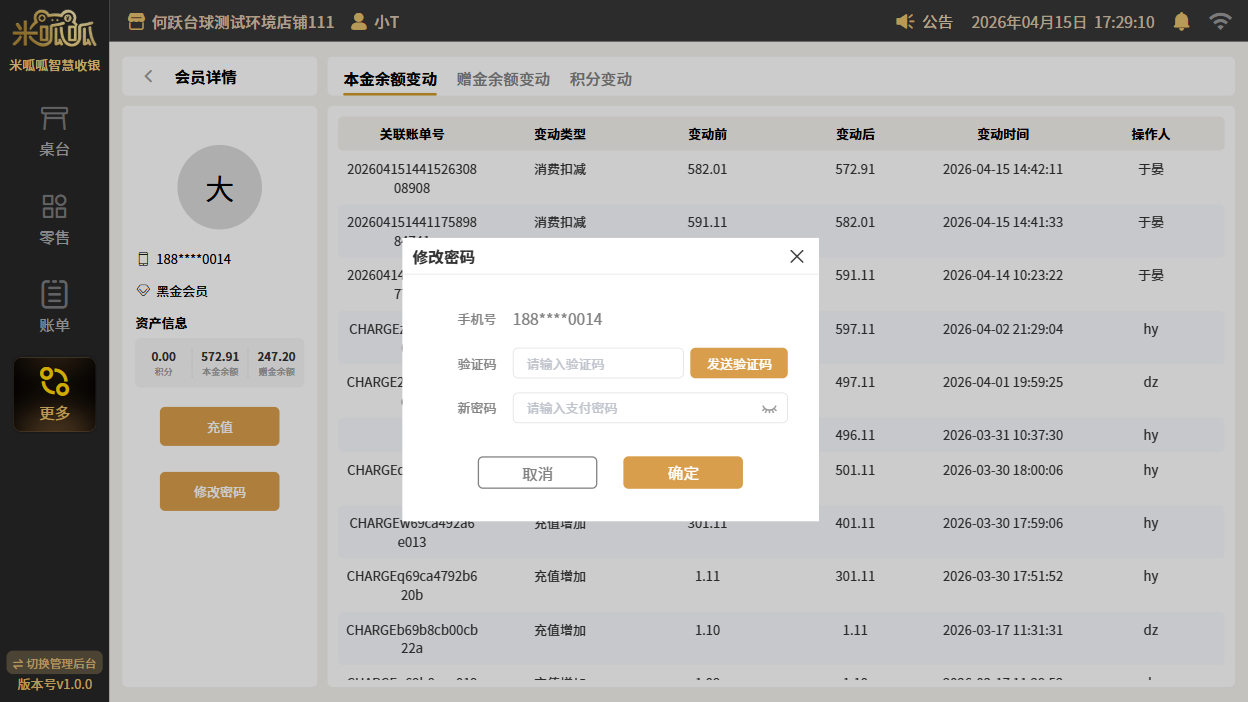Click the notification bell icon
Viewport: 1248px width, 702px height.
click(1181, 21)
